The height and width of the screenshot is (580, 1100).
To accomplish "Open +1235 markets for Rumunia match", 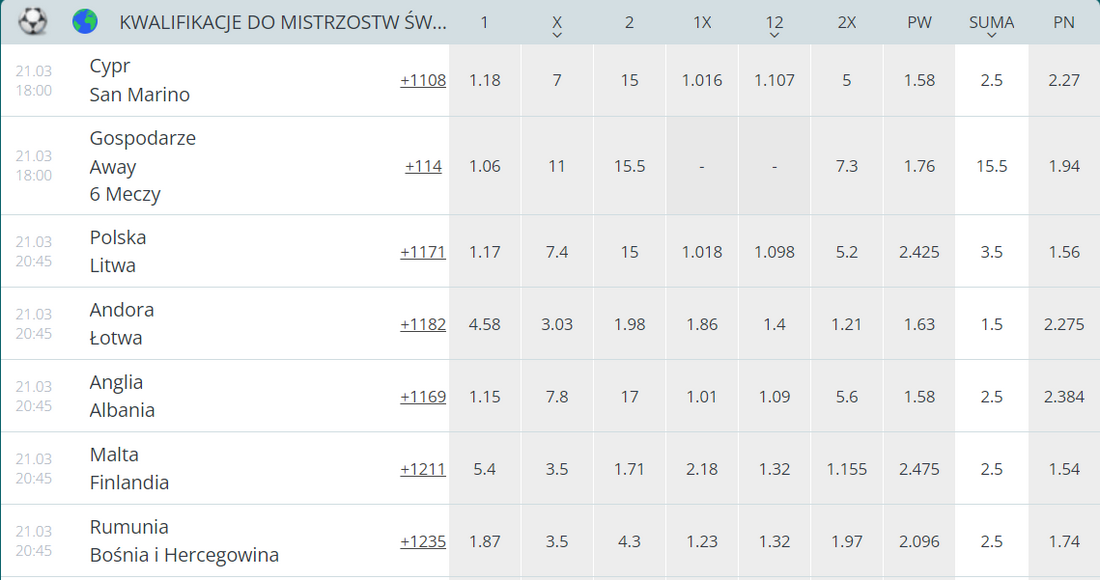I will pyautogui.click(x=423, y=541).
